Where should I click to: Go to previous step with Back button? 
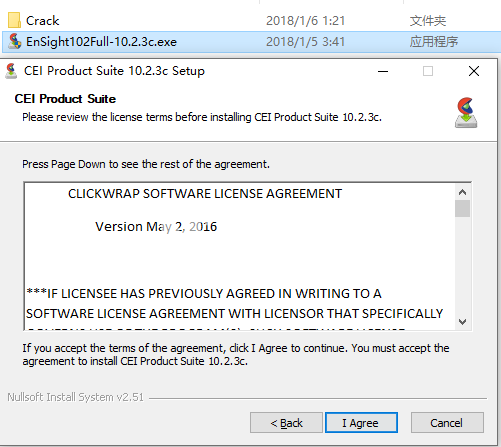[286, 423]
